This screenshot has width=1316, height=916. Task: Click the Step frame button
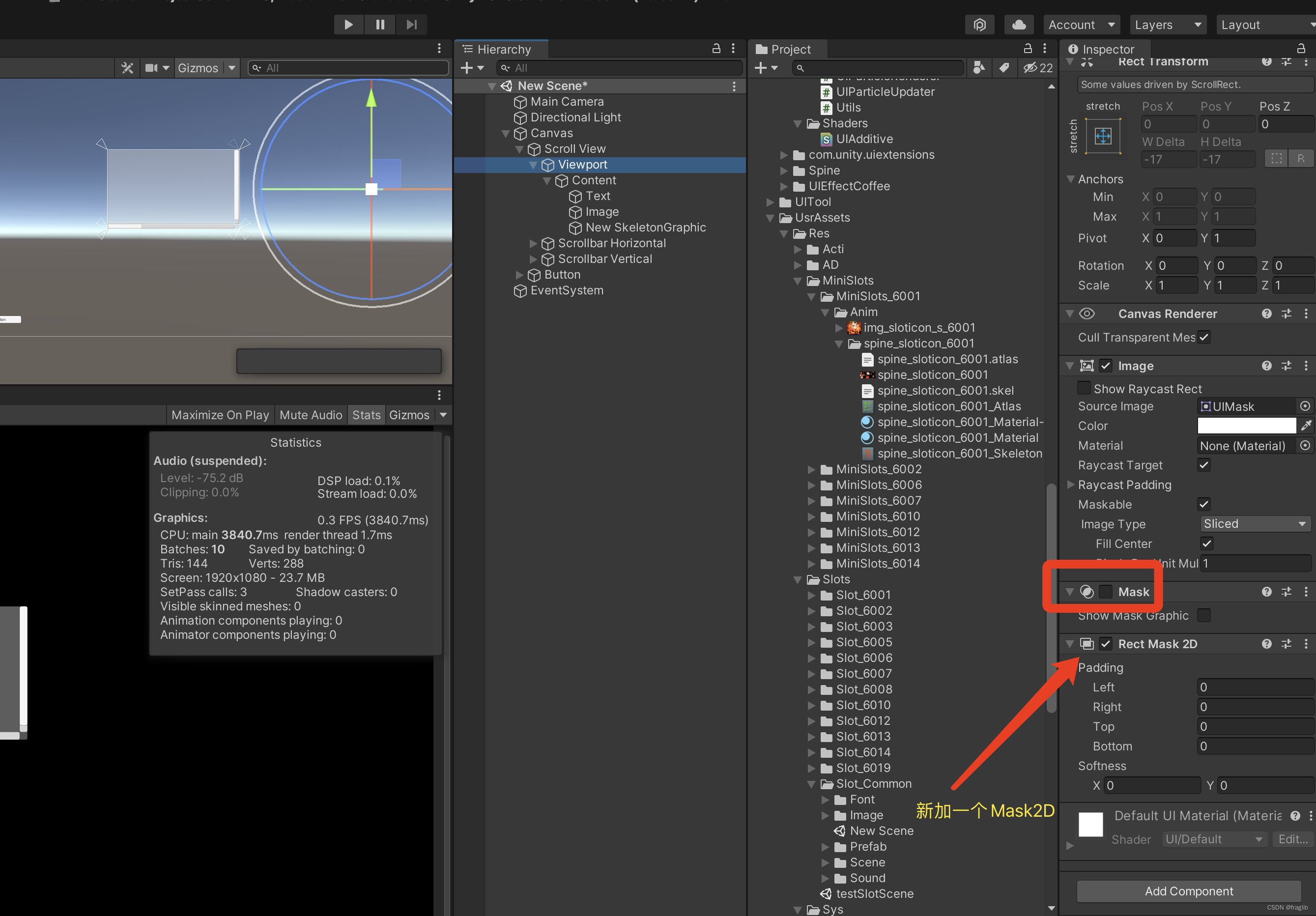pos(411,25)
